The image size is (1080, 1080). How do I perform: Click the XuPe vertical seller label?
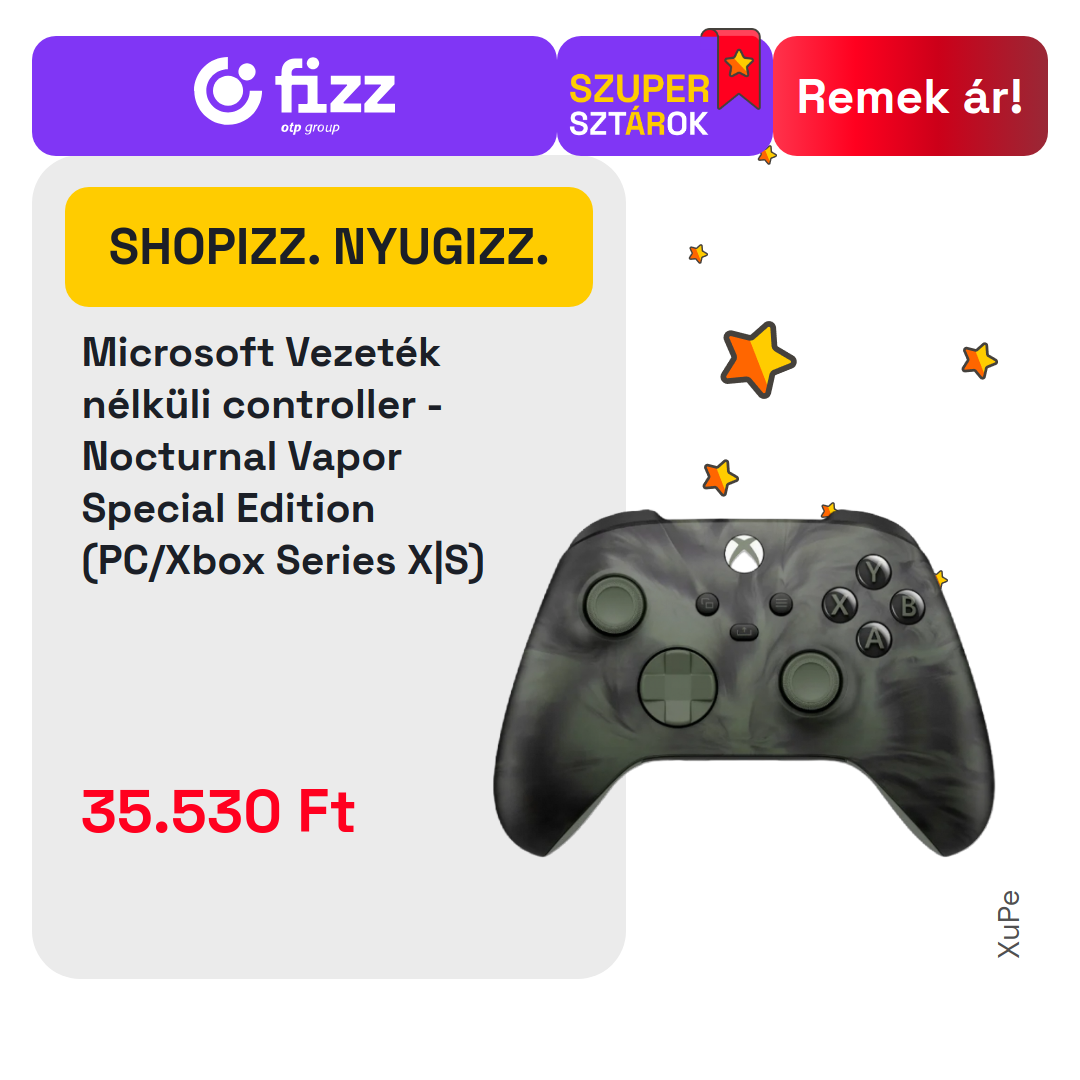(x=1008, y=924)
